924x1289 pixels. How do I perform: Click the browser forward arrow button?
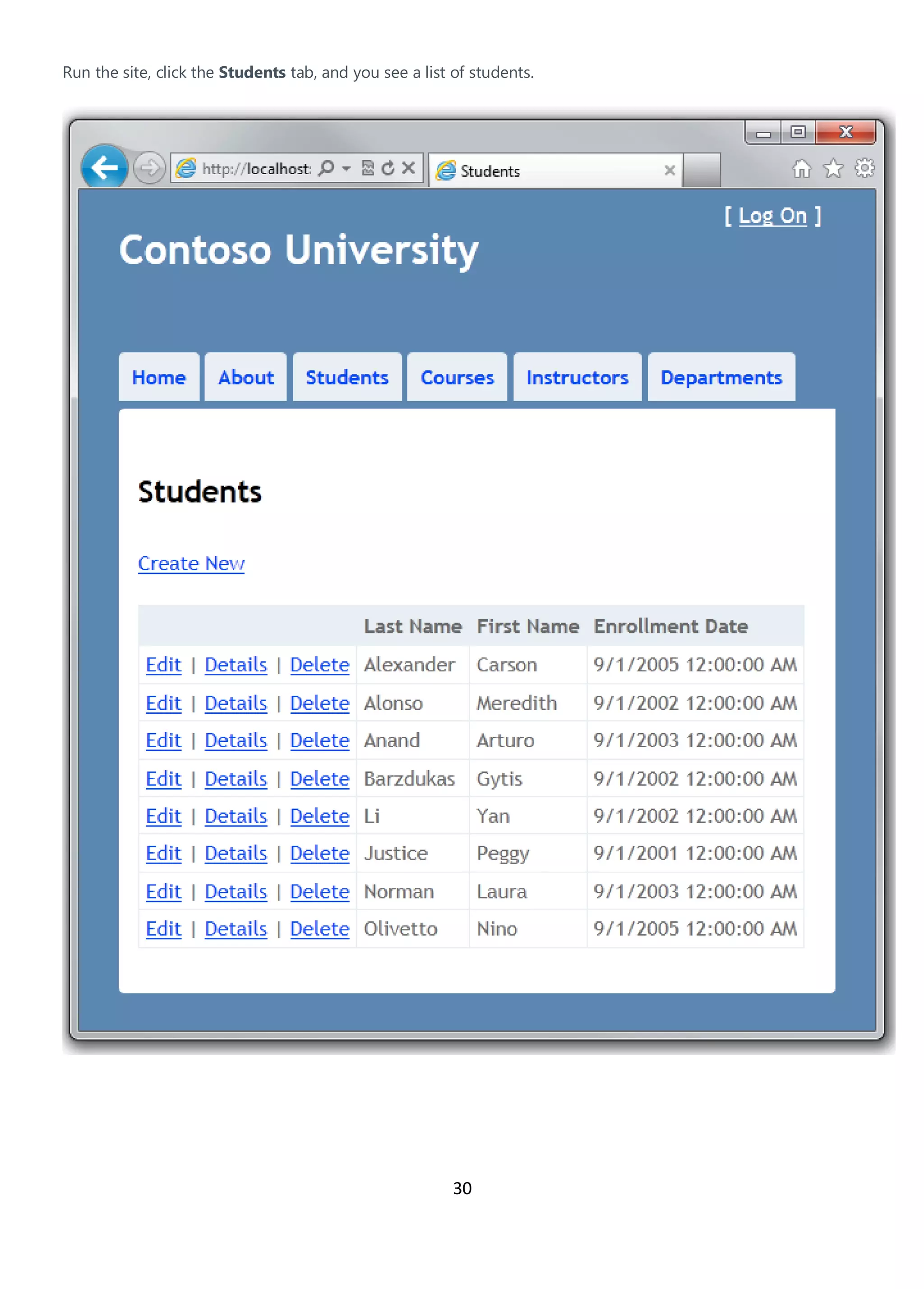pyautogui.click(x=149, y=168)
